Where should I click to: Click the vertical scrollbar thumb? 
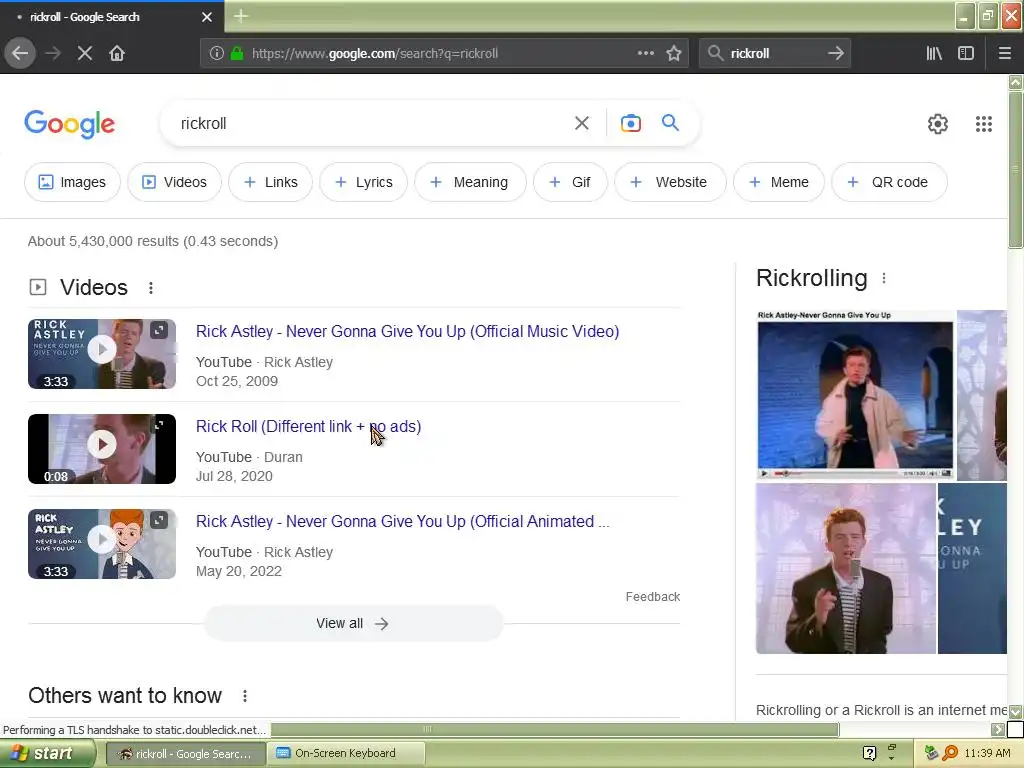click(1015, 170)
